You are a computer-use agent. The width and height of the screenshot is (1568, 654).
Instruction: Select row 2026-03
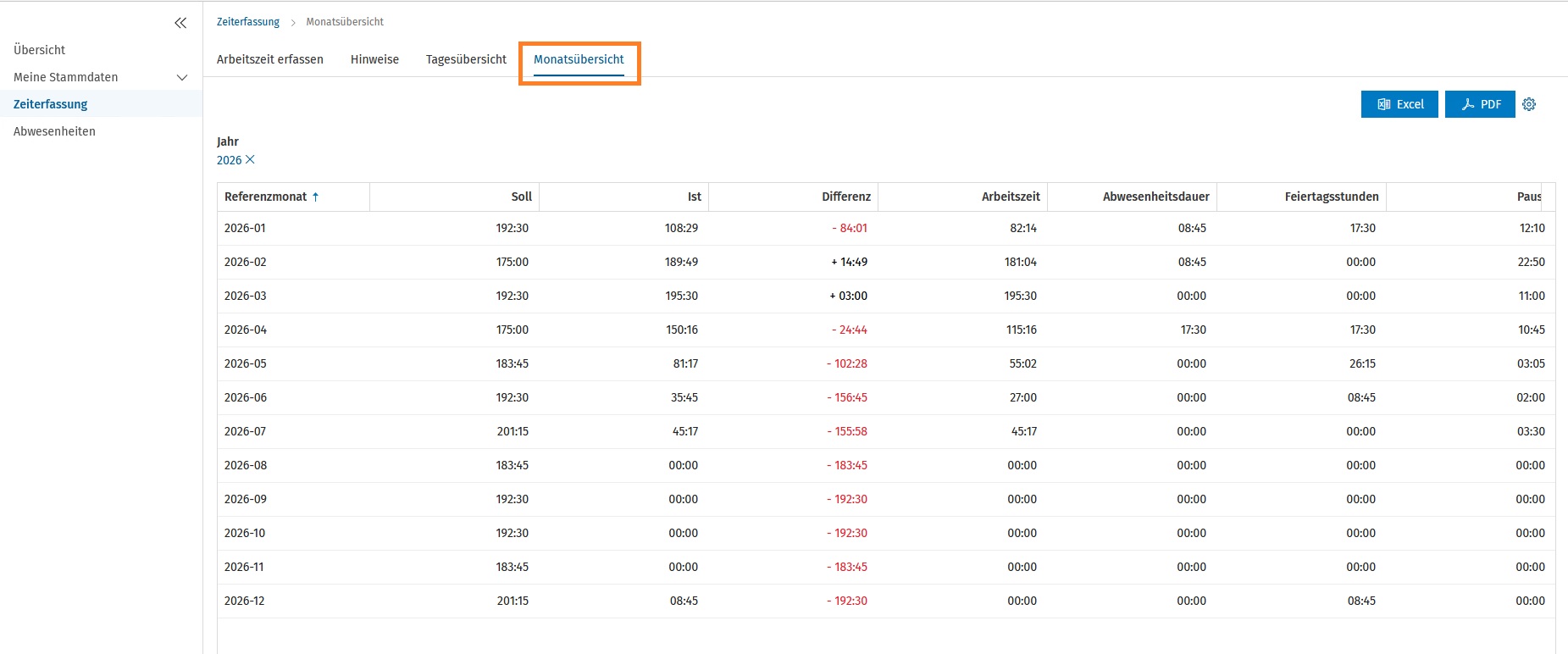[x=886, y=296]
